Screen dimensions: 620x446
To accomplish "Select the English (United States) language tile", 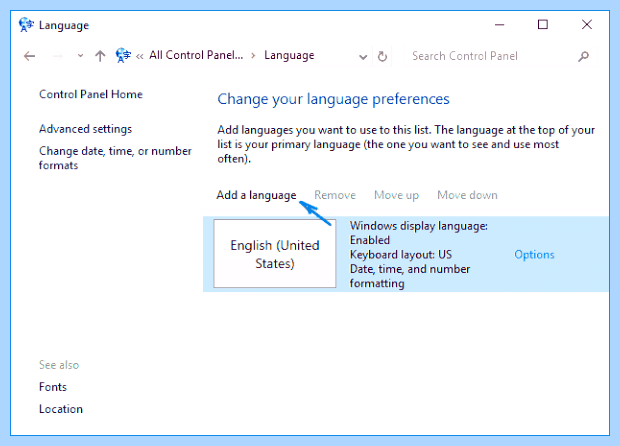I will pyautogui.click(x=275, y=253).
